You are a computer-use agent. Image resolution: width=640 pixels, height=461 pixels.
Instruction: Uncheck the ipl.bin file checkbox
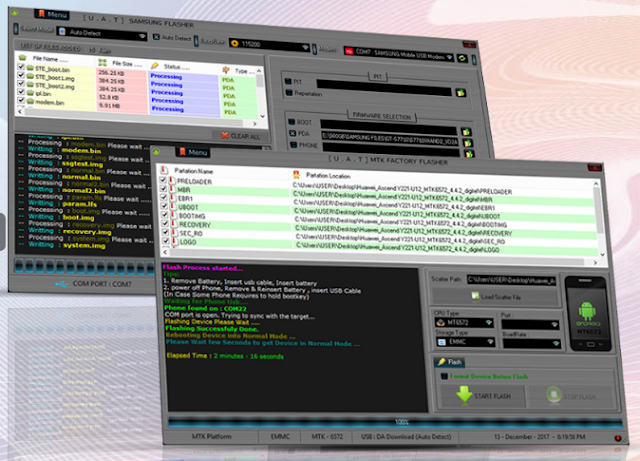click(x=21, y=92)
